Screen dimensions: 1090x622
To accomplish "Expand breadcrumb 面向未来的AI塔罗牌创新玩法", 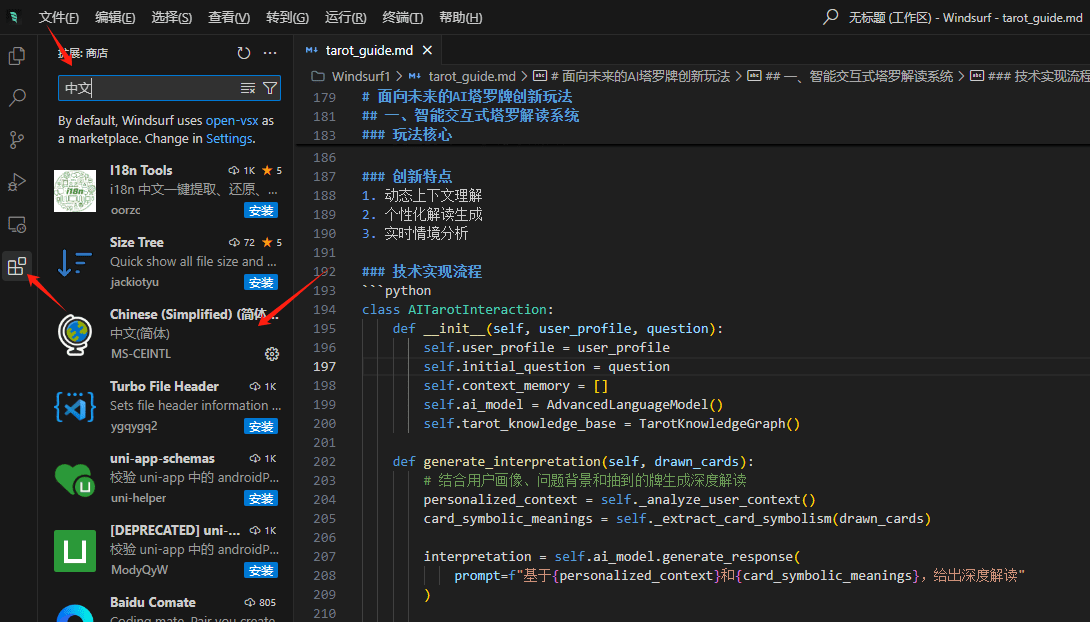I will [640, 76].
